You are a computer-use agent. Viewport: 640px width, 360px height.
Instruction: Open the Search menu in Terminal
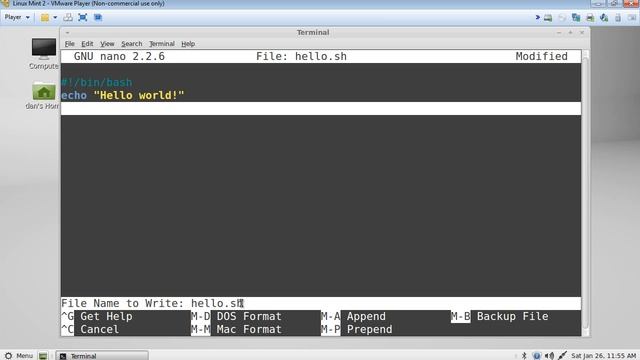click(131, 44)
